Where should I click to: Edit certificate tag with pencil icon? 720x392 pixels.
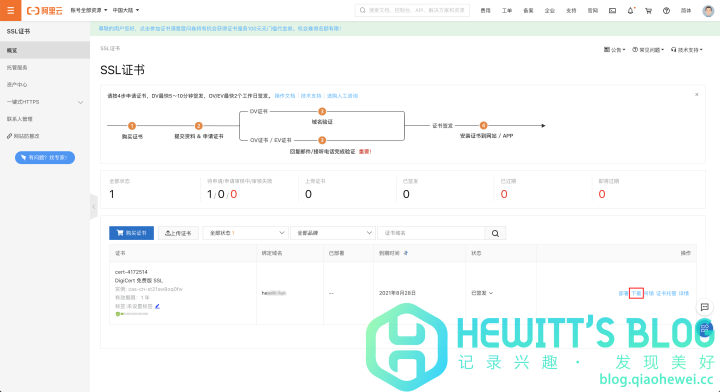(158, 306)
